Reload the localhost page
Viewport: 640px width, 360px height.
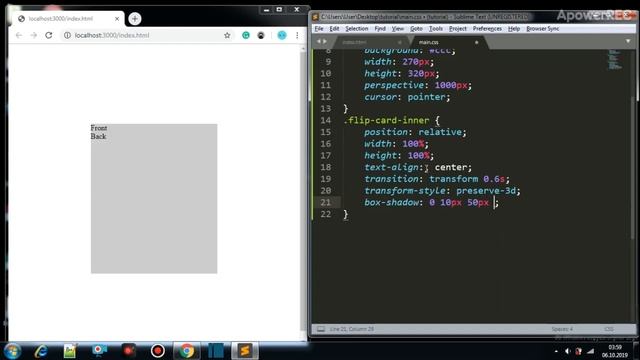coord(49,36)
